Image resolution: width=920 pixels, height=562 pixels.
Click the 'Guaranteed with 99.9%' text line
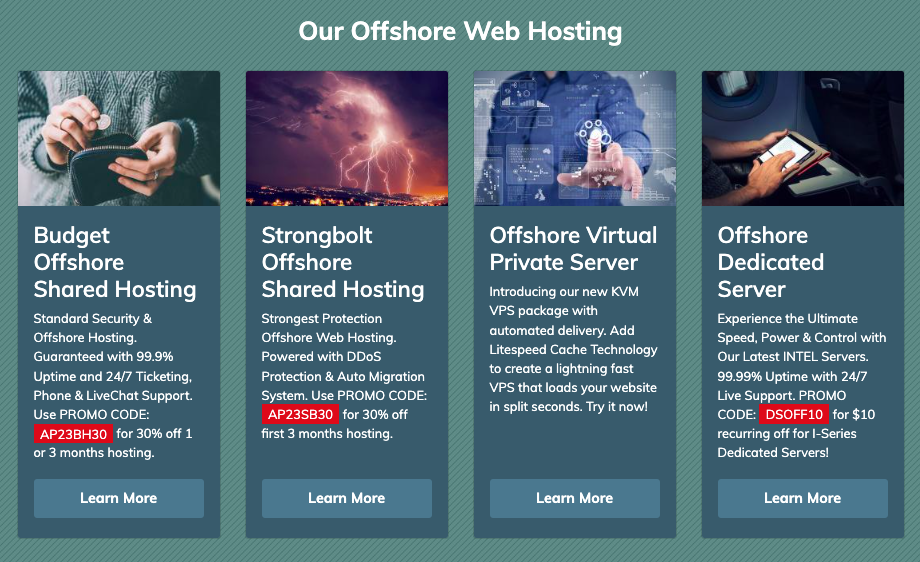pos(103,357)
